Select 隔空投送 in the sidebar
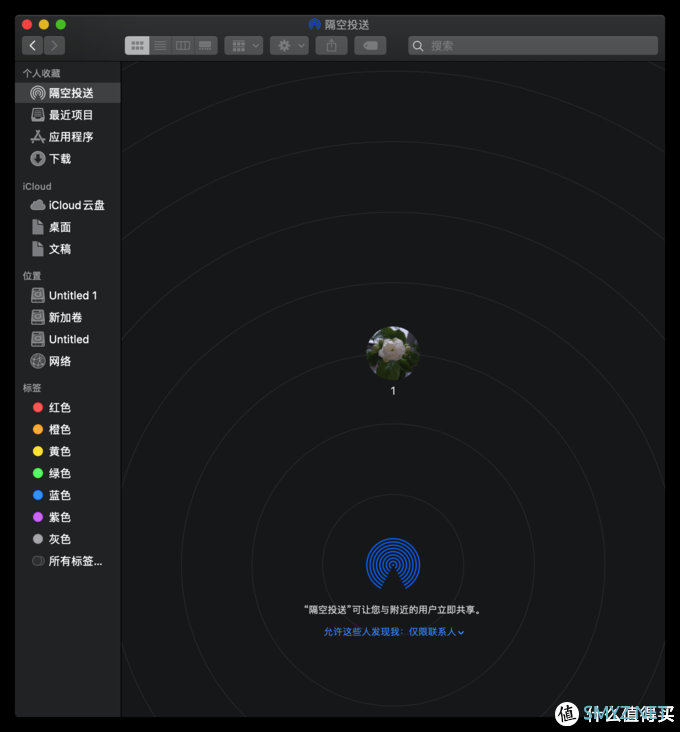This screenshot has height=732, width=680. coord(68,93)
